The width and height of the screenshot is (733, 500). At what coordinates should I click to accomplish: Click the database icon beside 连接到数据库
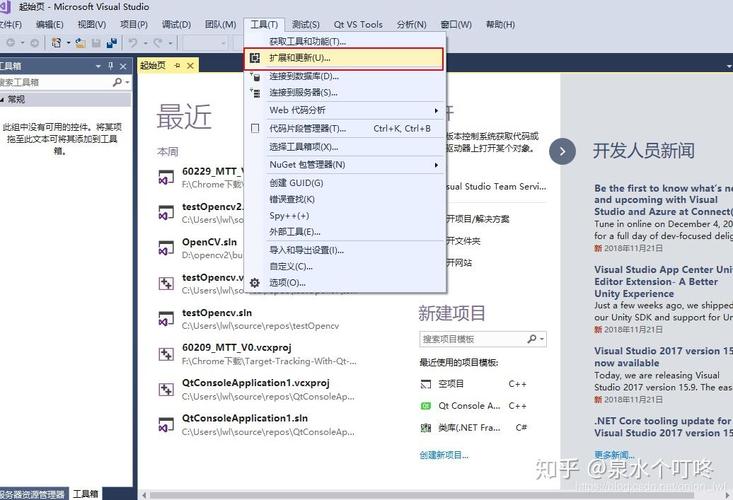point(255,77)
